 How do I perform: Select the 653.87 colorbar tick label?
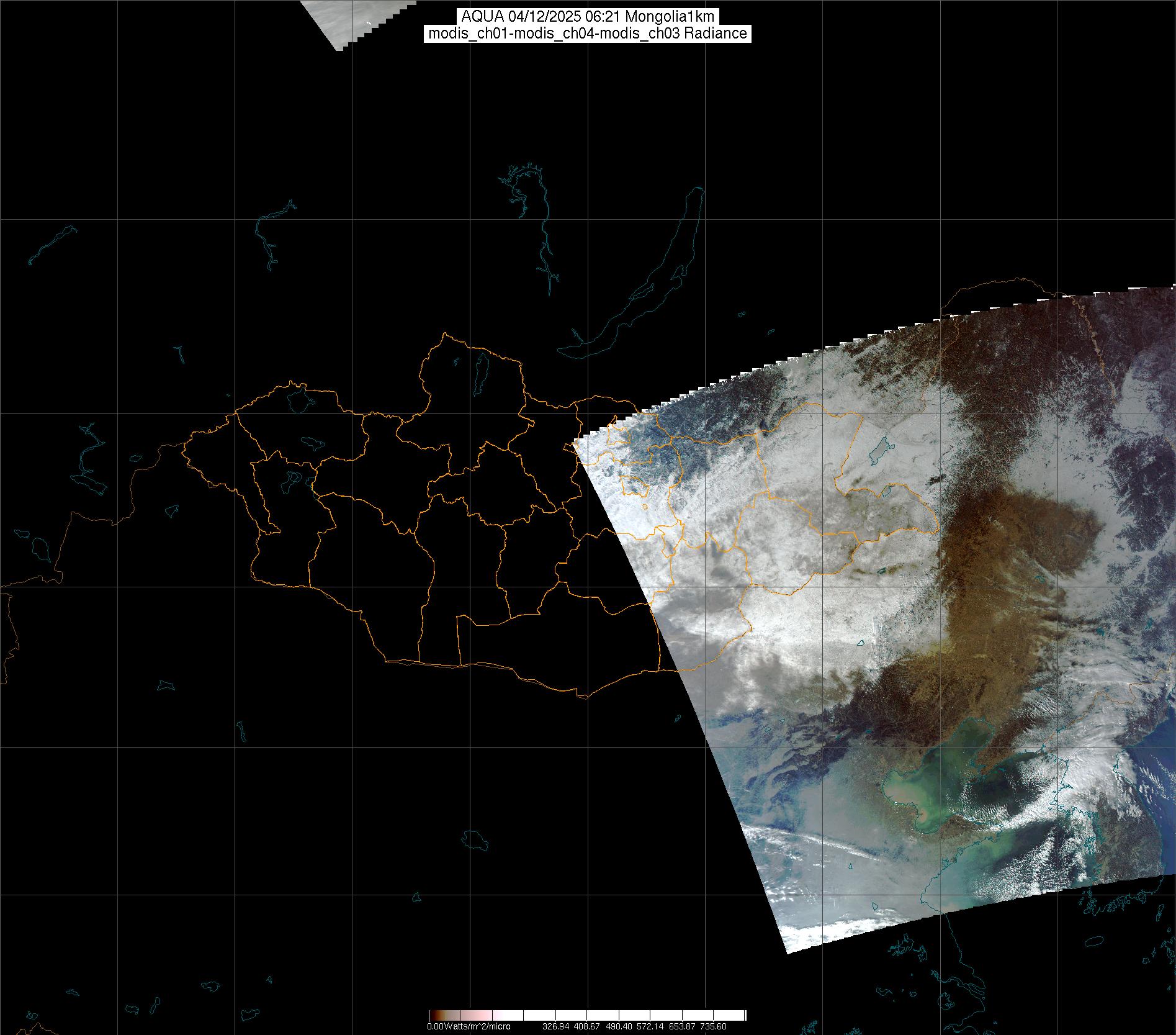point(681,1026)
